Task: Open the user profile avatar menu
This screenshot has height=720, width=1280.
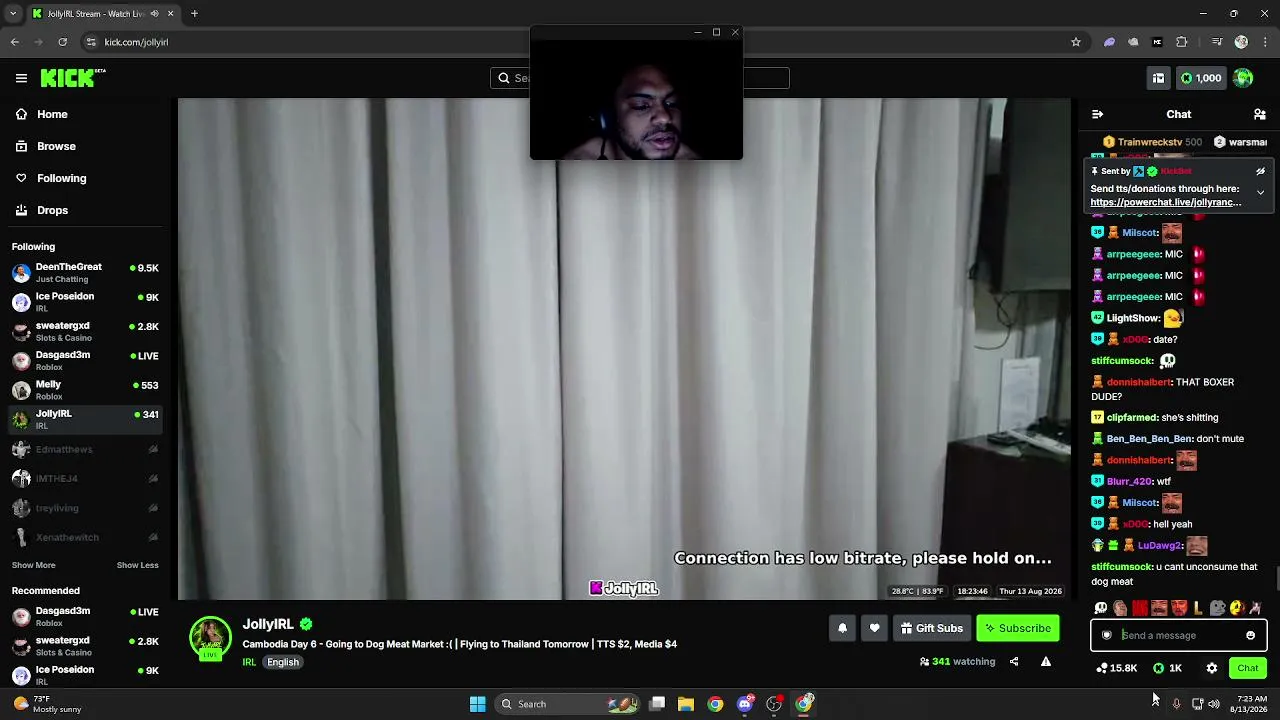Action: tap(1243, 78)
